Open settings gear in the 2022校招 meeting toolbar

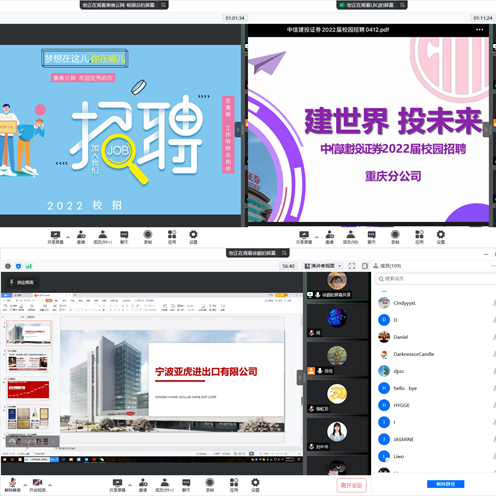point(193,237)
